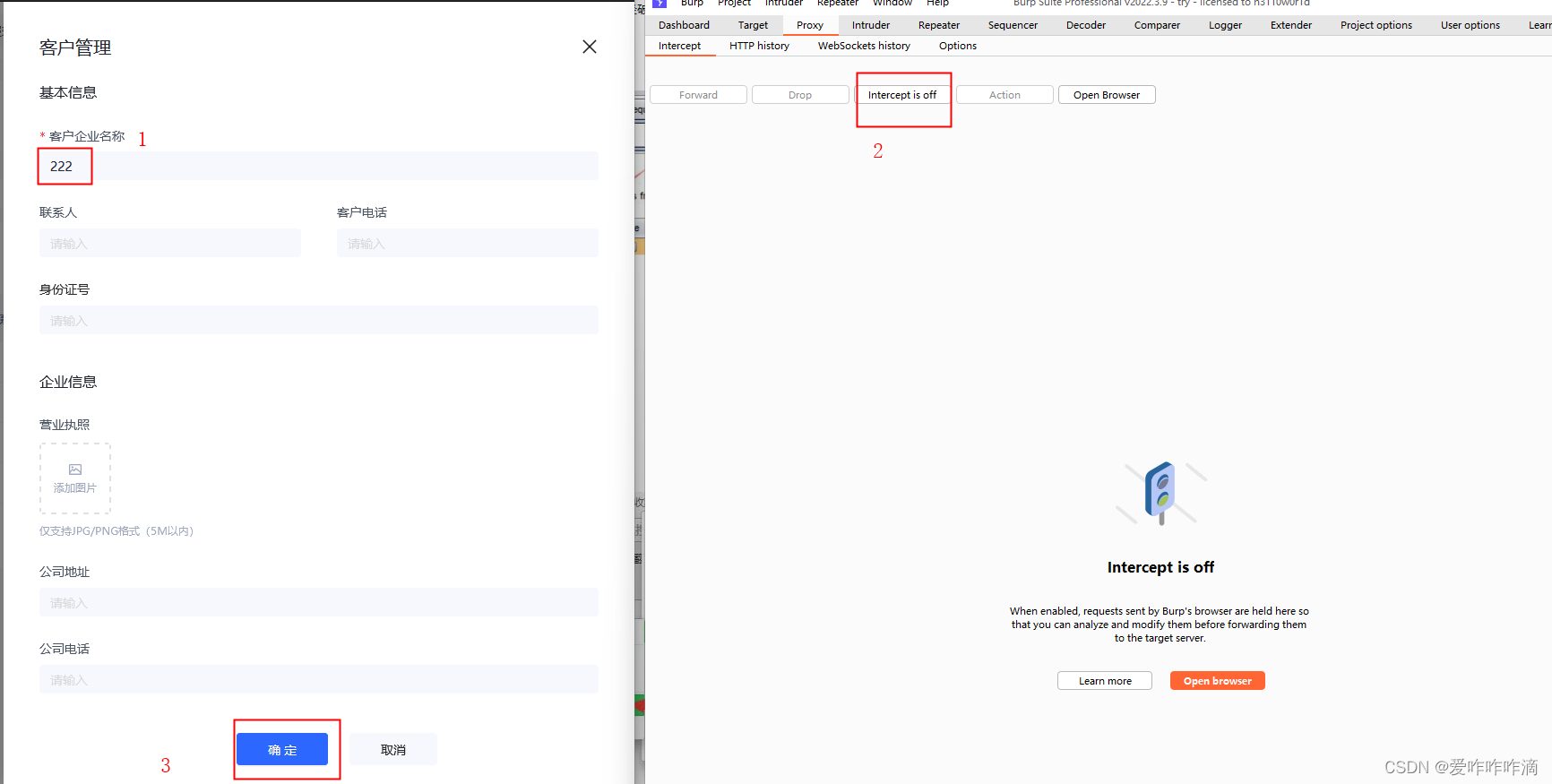Click the traffic light intercept icon

click(1160, 493)
